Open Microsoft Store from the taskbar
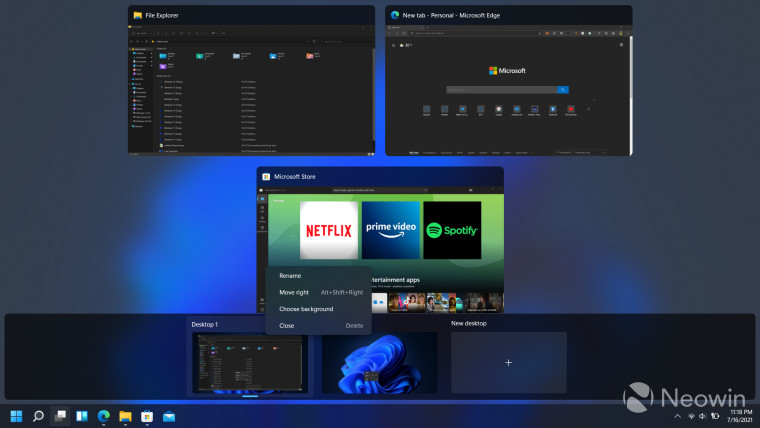 (x=147, y=416)
